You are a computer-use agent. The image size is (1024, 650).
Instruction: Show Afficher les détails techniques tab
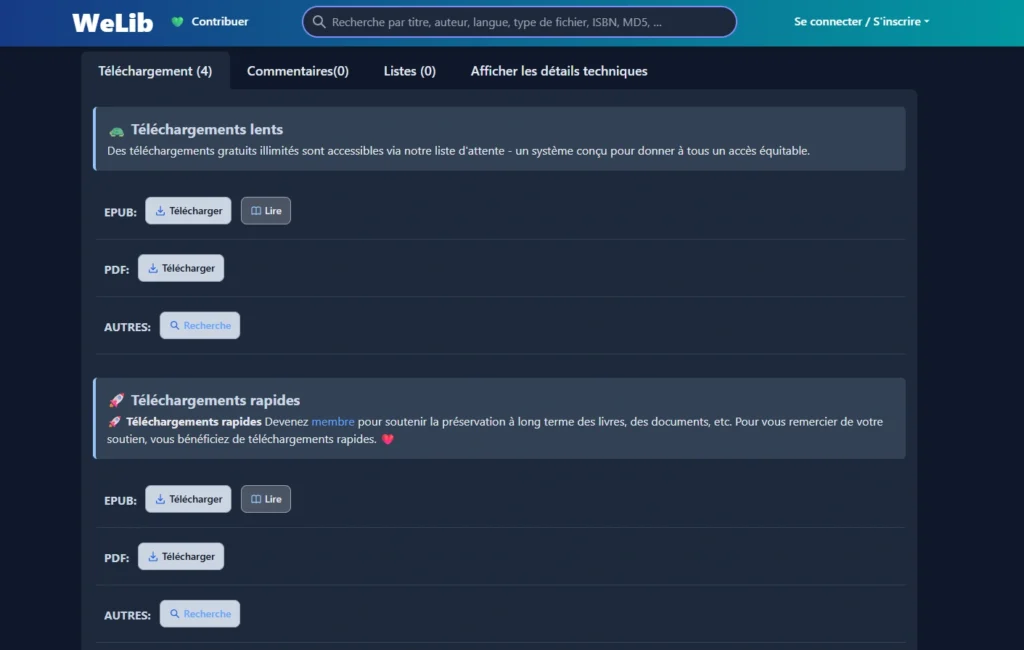coord(559,71)
